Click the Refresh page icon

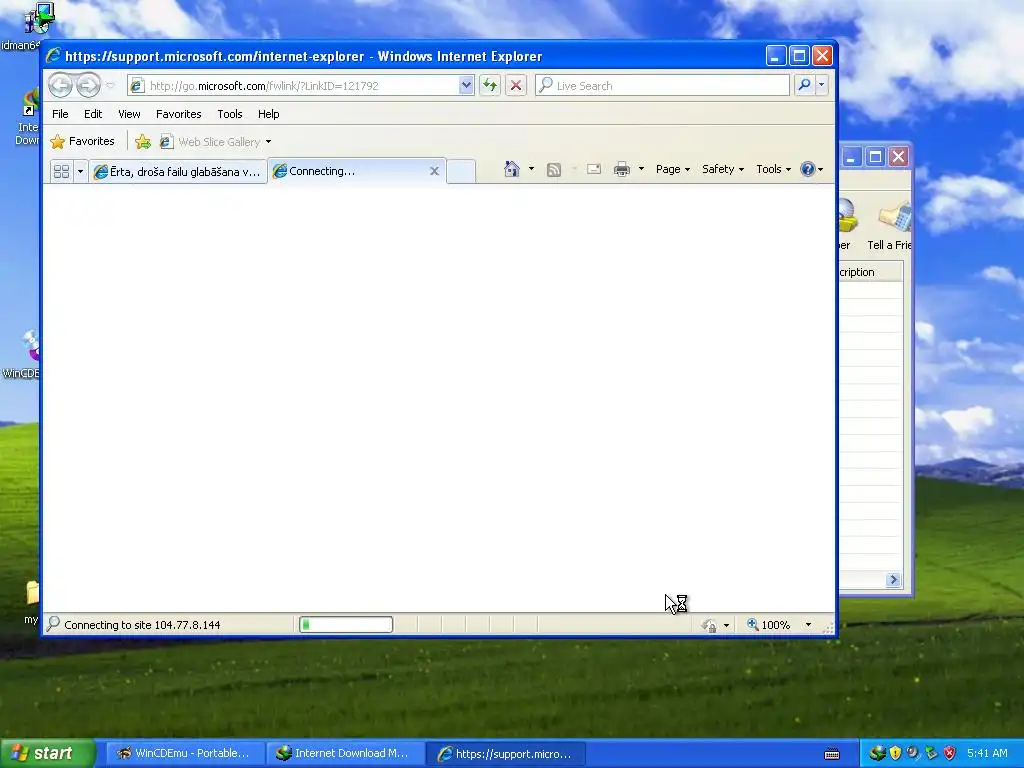[490, 85]
